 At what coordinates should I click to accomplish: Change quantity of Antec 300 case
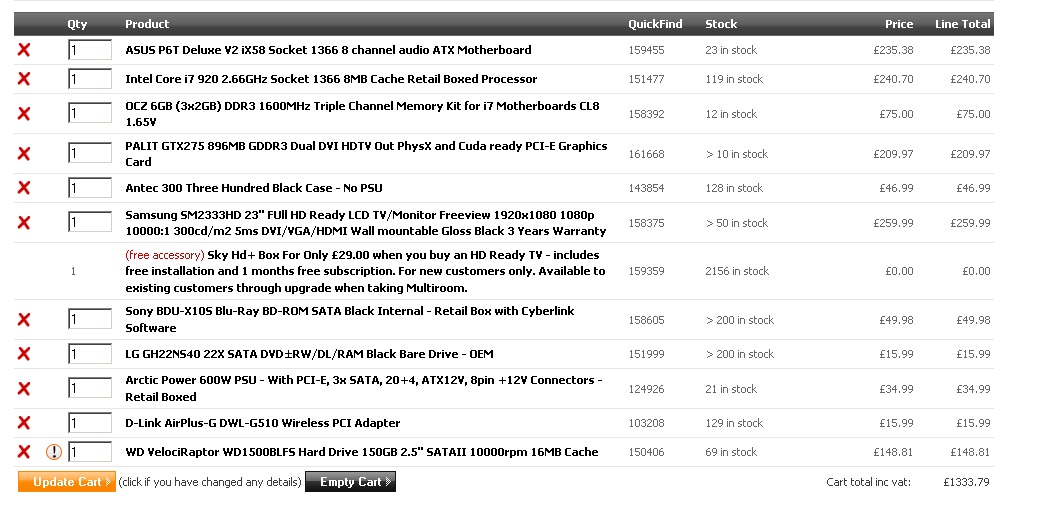pos(90,188)
